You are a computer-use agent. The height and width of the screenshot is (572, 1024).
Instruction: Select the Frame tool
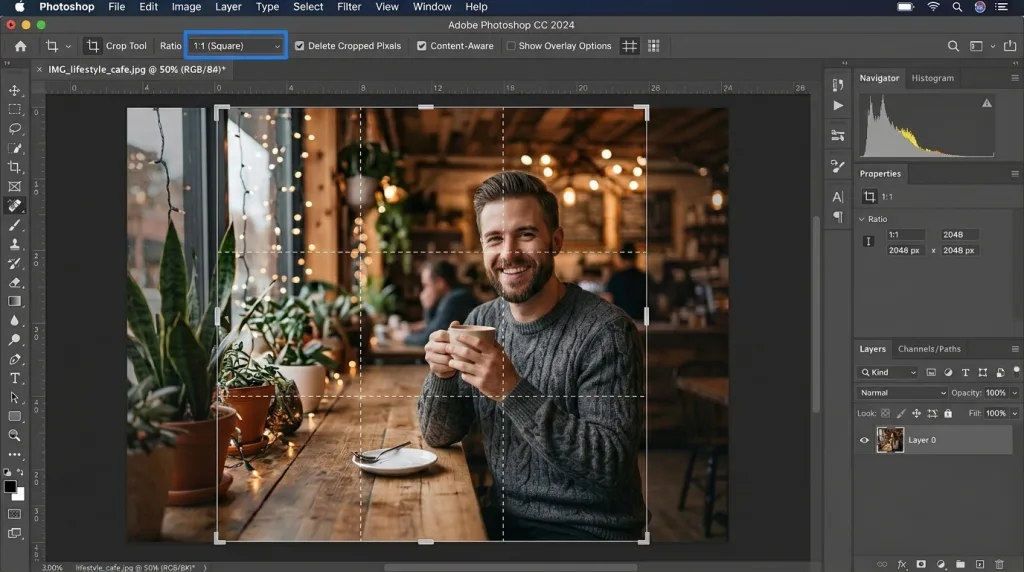14,186
